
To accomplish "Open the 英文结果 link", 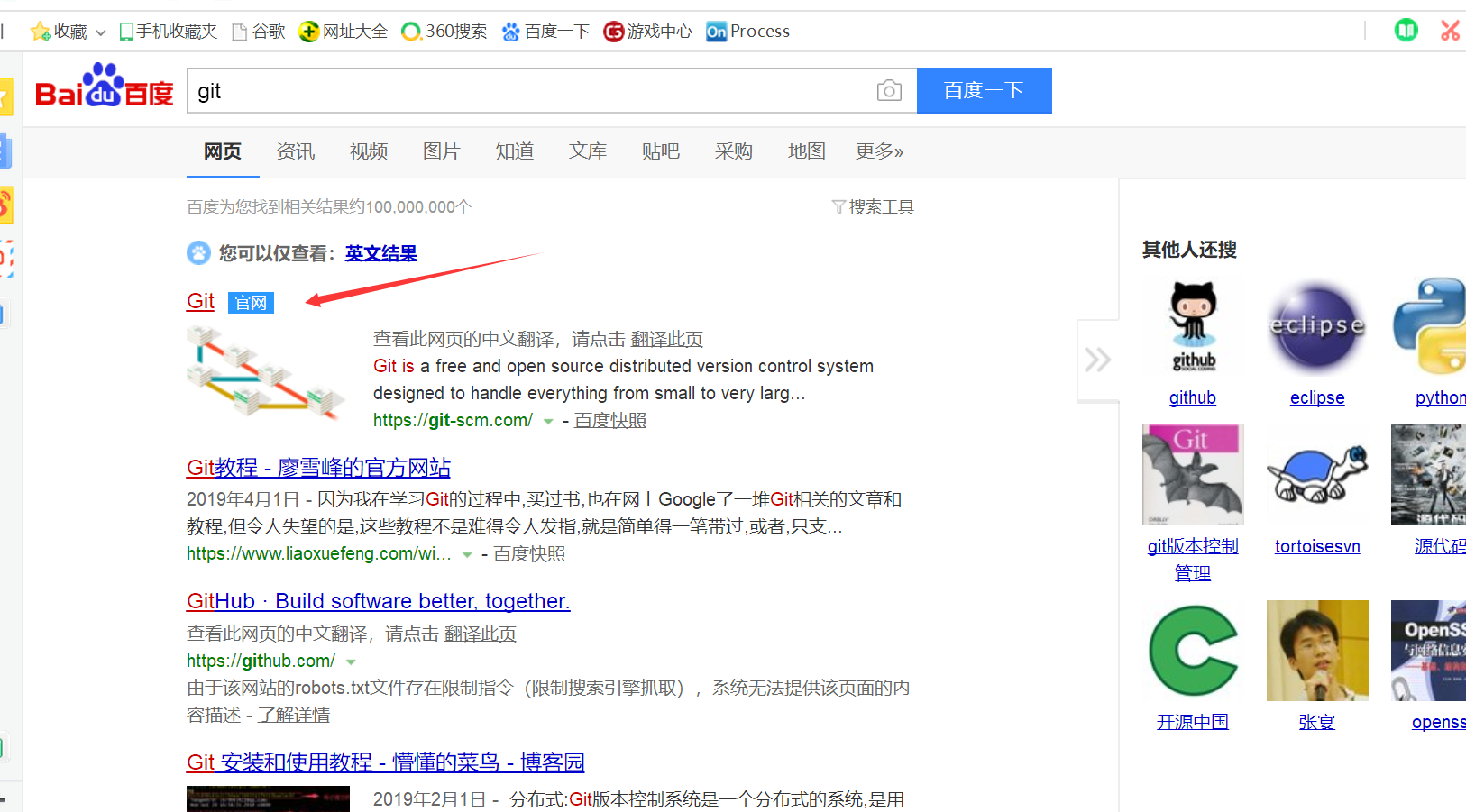I will pyautogui.click(x=381, y=253).
